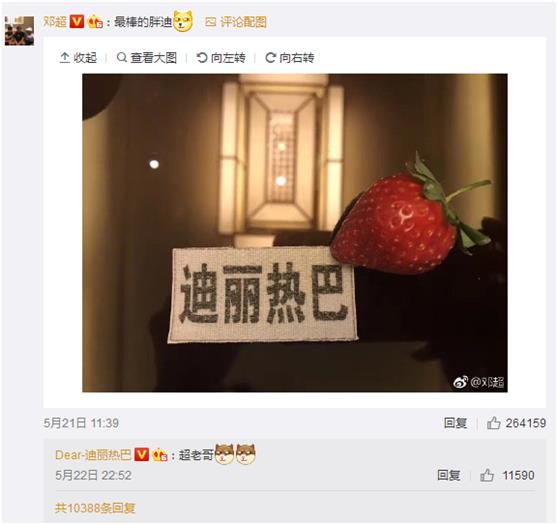Click 查看大图 to view the full image
The image size is (558, 525).
[x=147, y=57]
